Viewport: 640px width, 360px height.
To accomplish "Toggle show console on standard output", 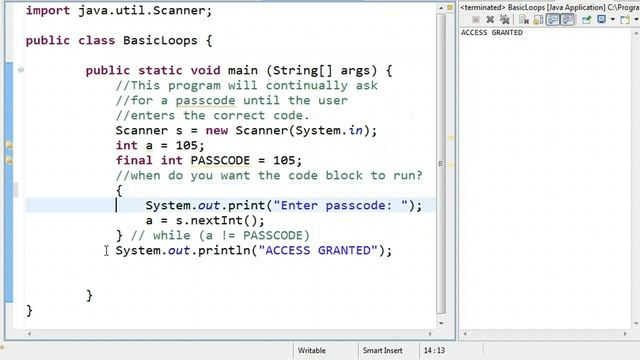I will (553, 20).
